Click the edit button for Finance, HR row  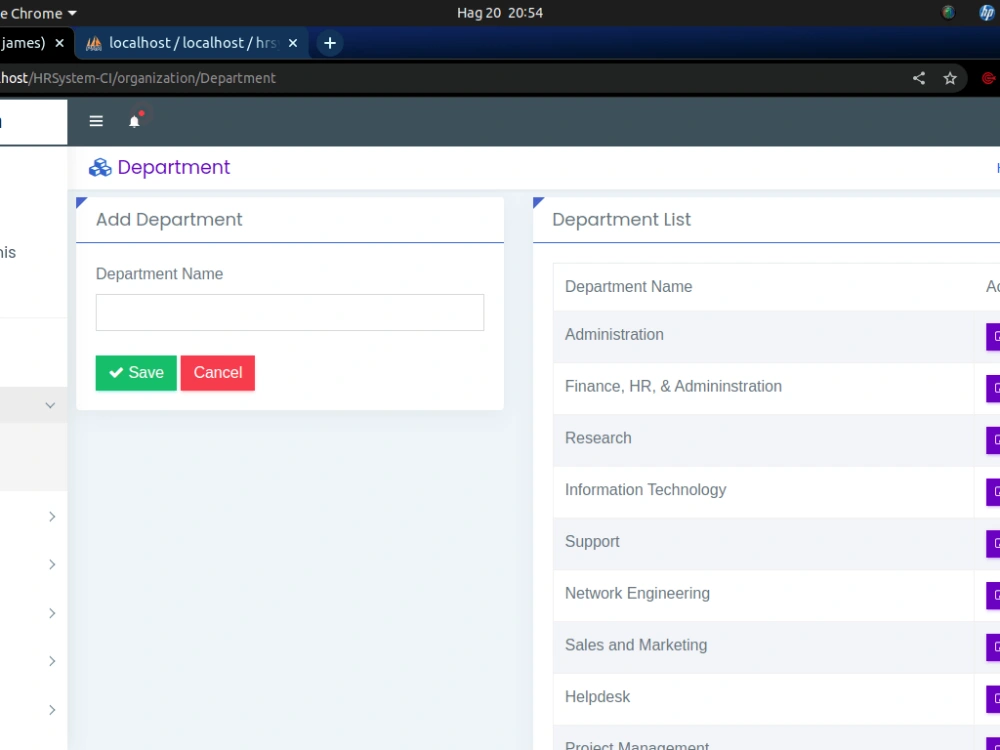(x=994, y=388)
